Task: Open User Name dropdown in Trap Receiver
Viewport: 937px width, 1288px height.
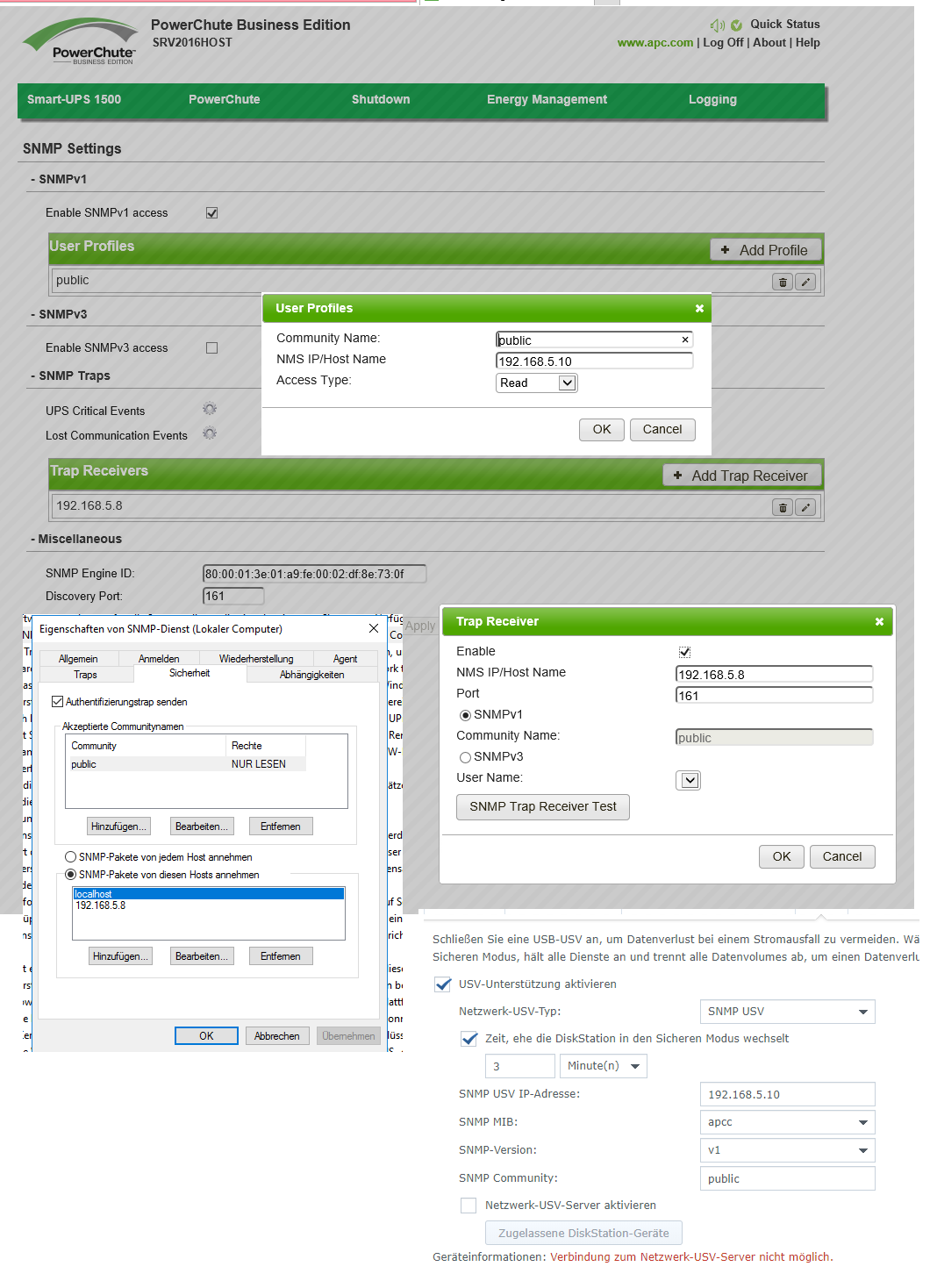Action: [x=690, y=780]
